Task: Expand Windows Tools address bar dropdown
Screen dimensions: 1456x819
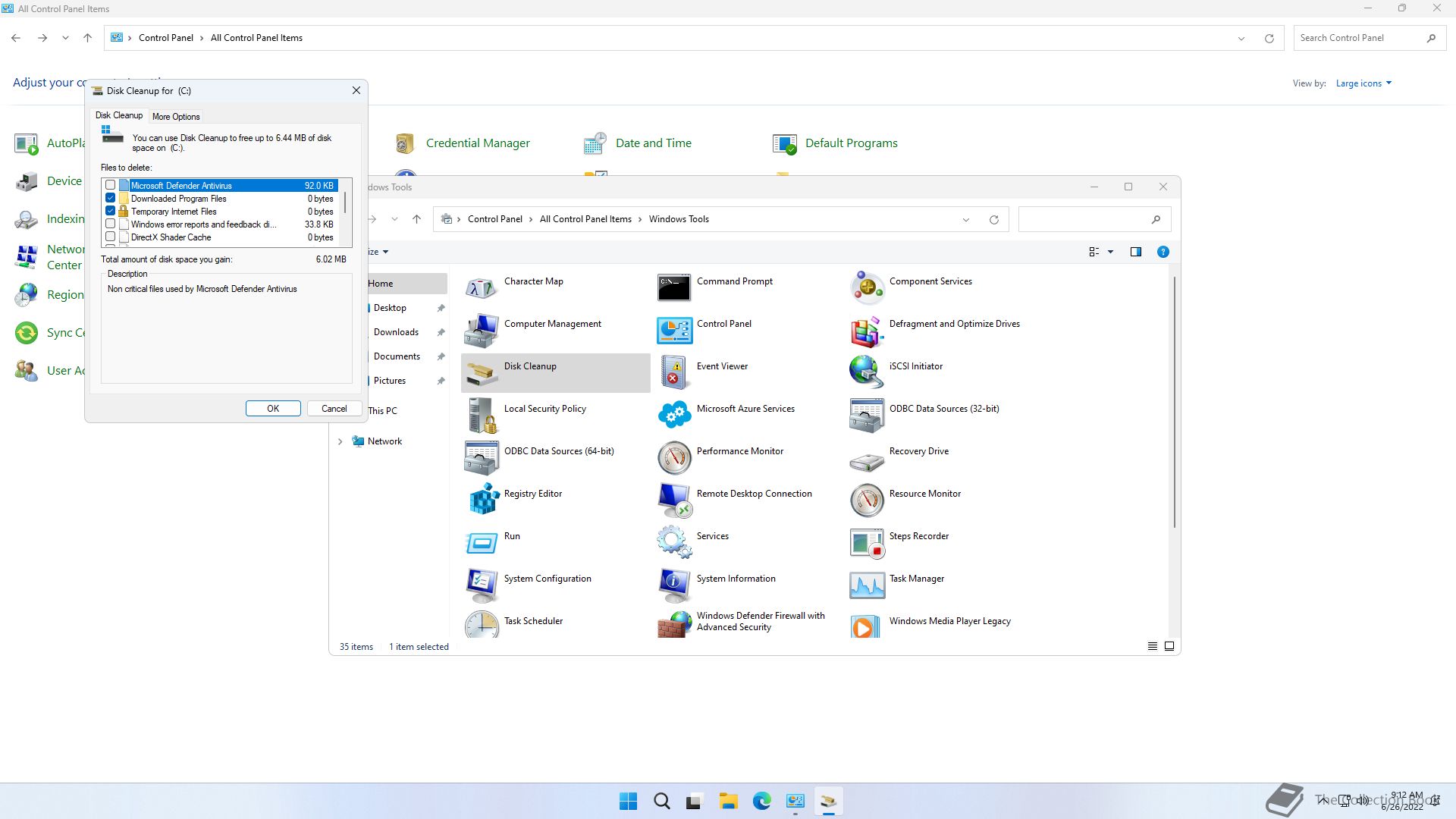Action: coord(966,220)
